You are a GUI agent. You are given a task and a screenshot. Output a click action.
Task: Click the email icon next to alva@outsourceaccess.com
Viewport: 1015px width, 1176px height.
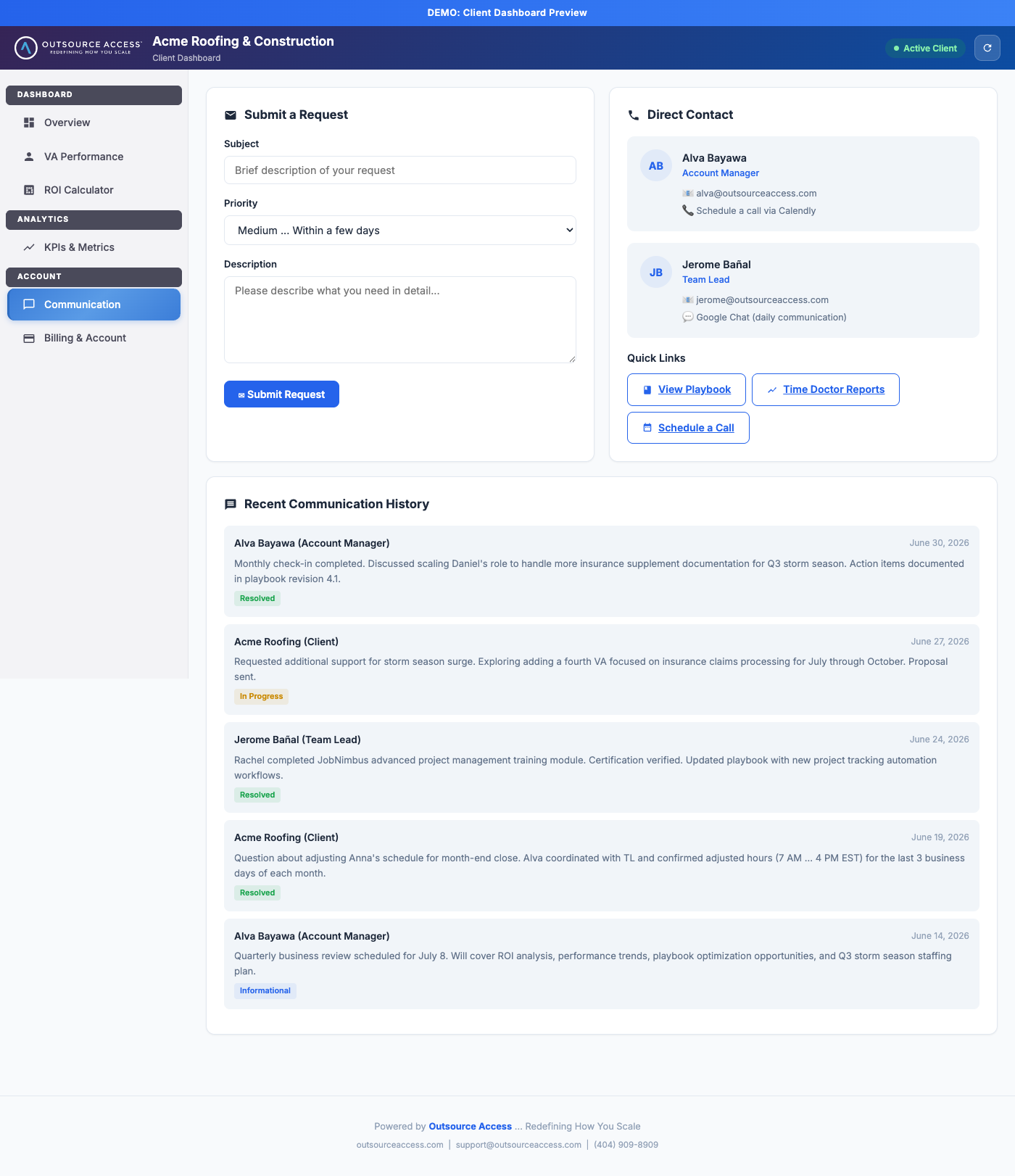[688, 194]
